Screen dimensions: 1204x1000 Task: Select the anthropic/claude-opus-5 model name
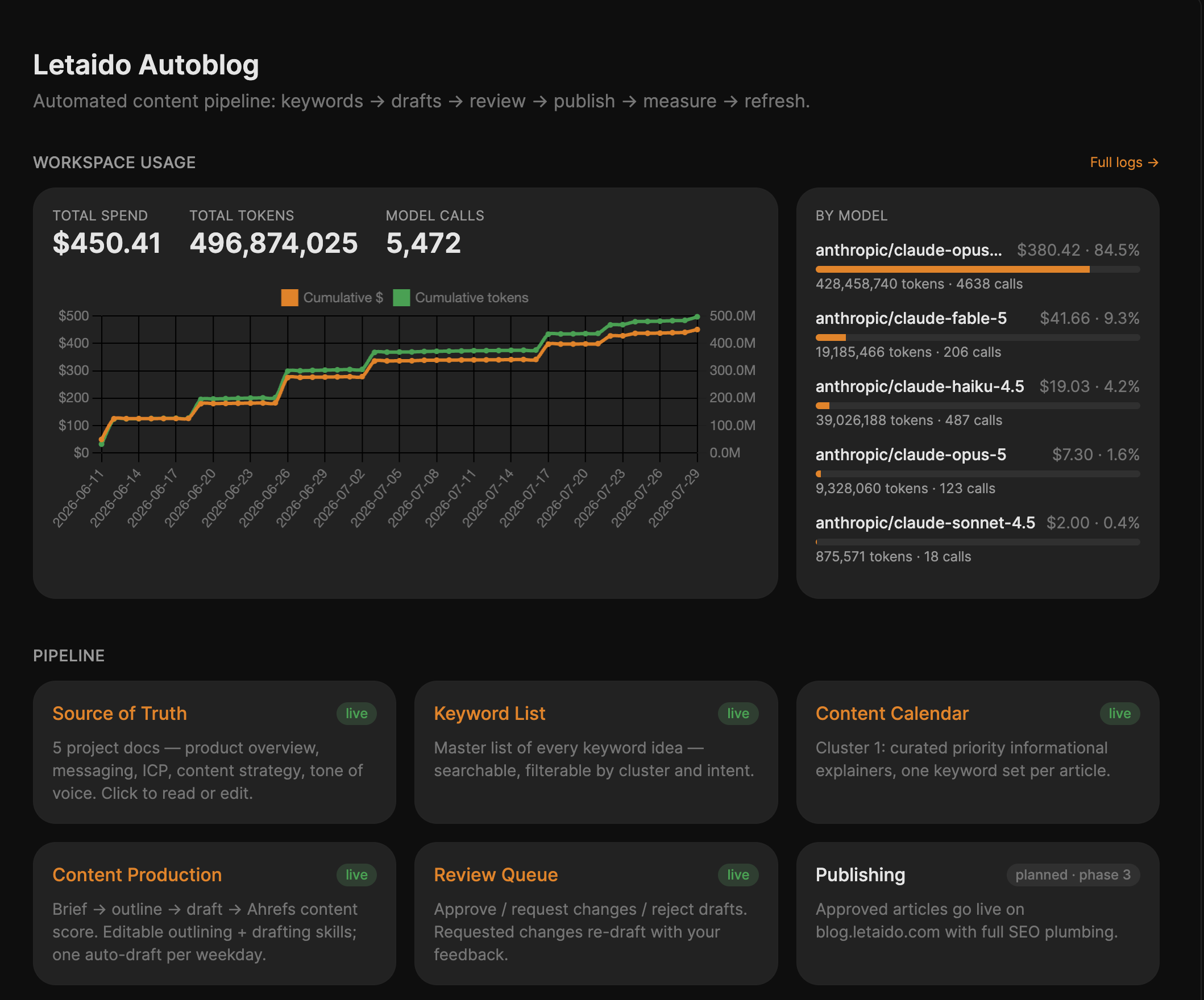[911, 455]
